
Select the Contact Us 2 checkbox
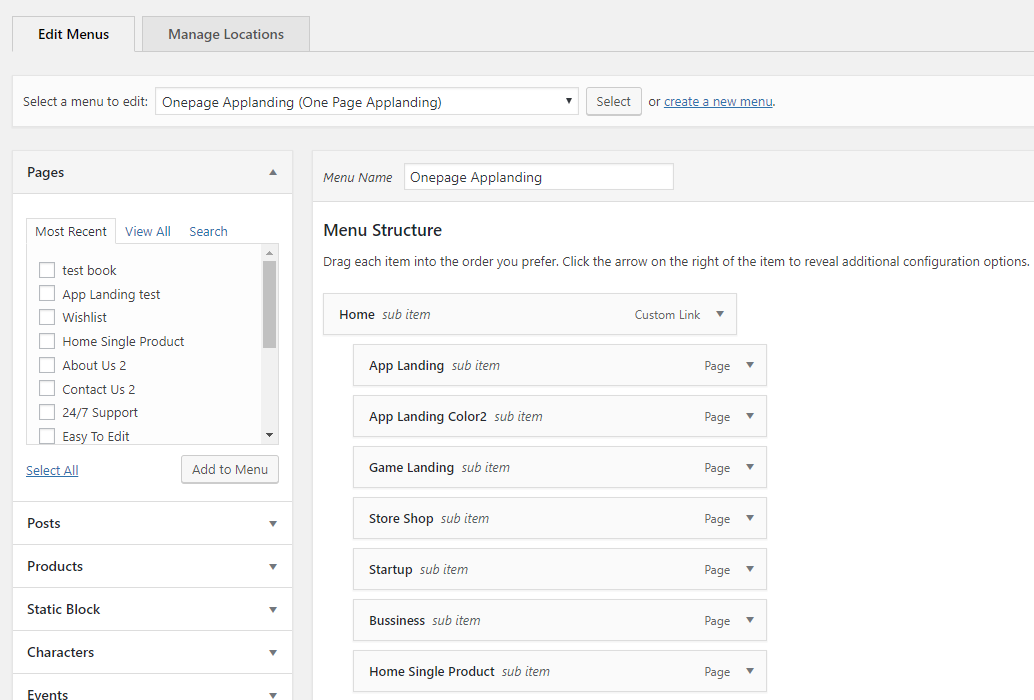pos(47,389)
